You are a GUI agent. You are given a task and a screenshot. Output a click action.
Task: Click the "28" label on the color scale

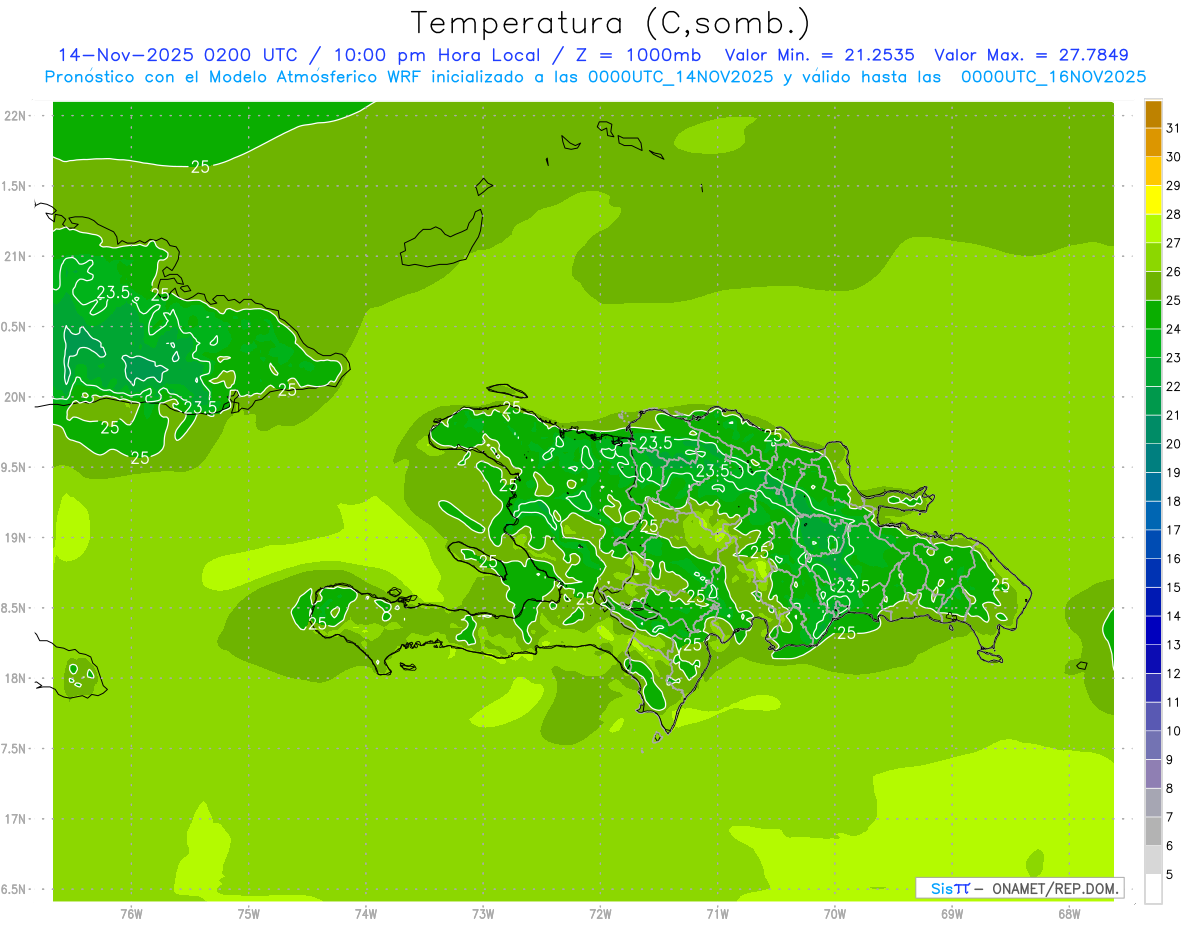pos(1173,214)
